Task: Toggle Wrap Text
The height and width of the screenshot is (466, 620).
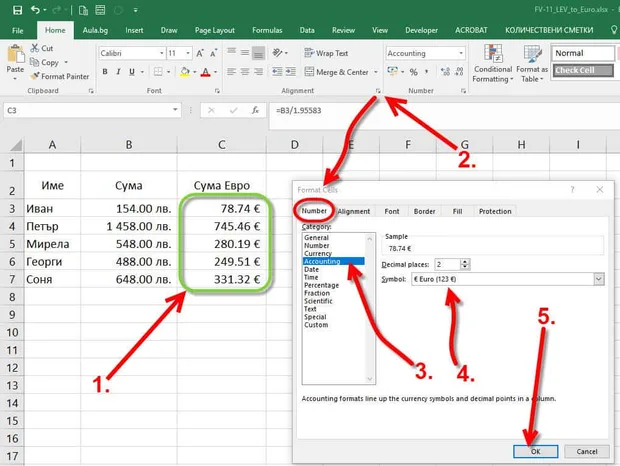Action: click(326, 53)
